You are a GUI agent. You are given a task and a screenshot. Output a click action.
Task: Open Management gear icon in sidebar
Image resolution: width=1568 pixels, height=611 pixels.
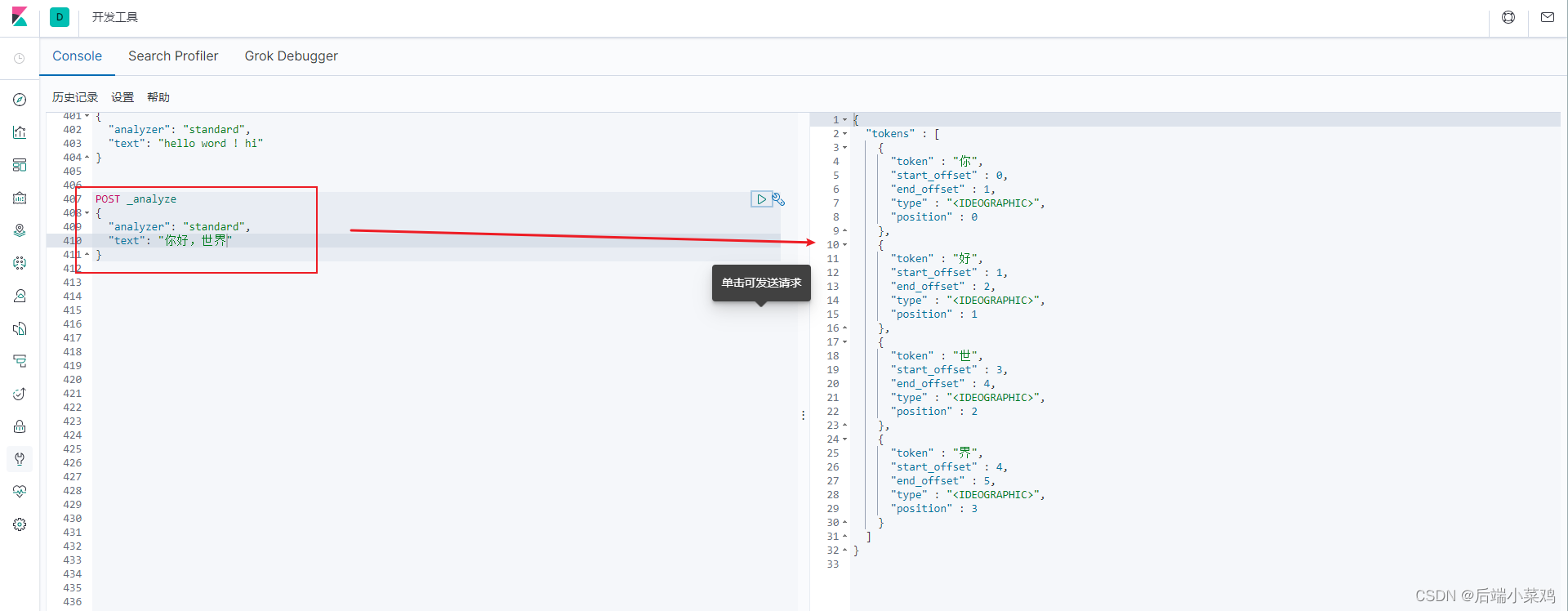coord(20,524)
